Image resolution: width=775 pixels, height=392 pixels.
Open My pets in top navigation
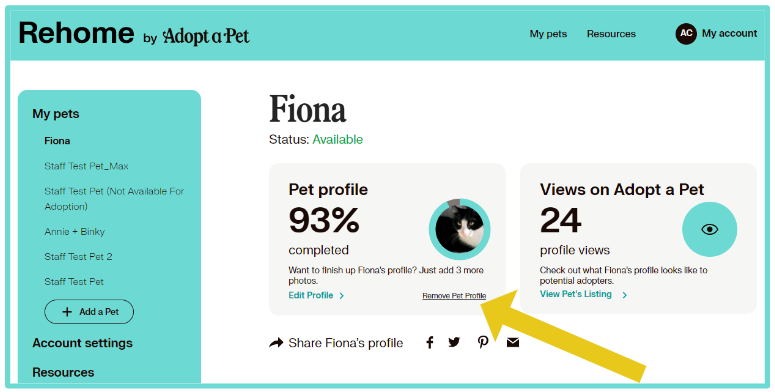(x=548, y=34)
